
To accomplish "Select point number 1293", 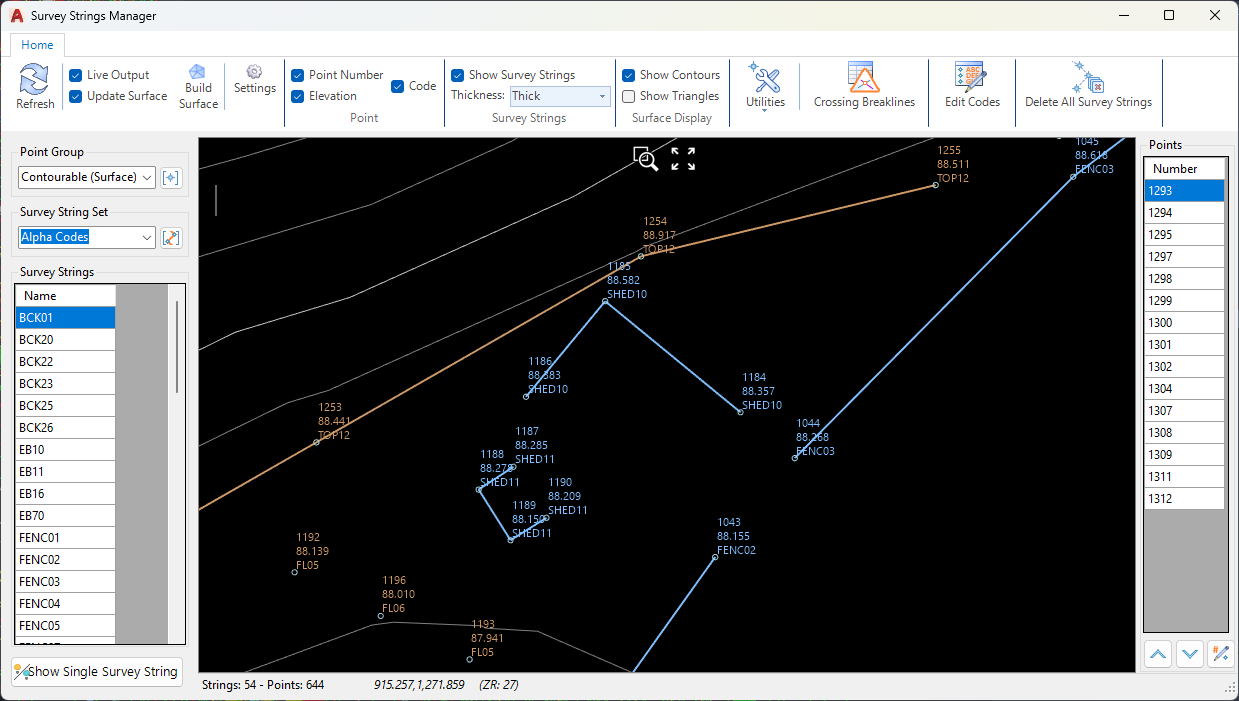I will pyautogui.click(x=1185, y=191).
